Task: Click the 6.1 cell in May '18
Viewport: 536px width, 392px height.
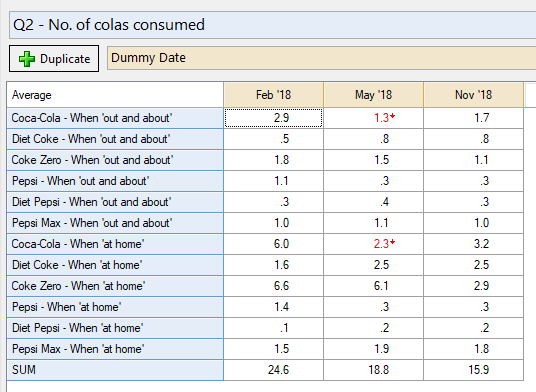Action: pos(373,286)
